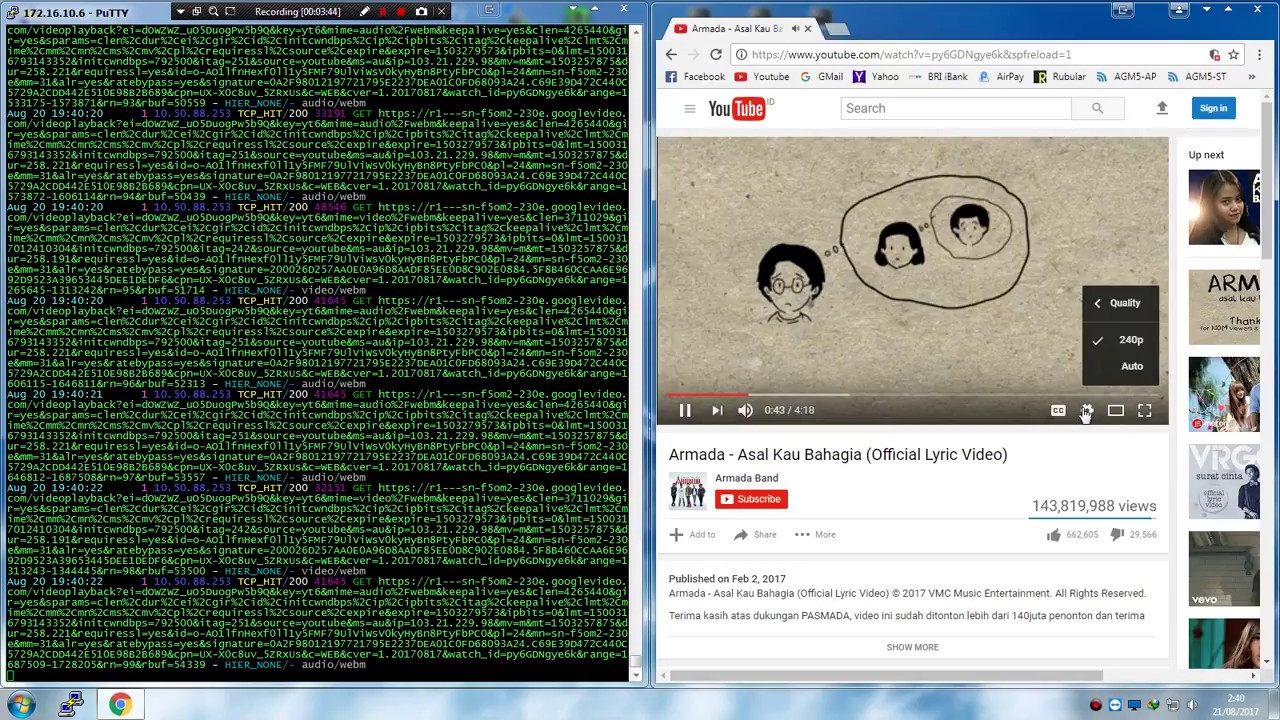Open the Rubular bookmark
The height and width of the screenshot is (720, 1280).
click(1060, 77)
